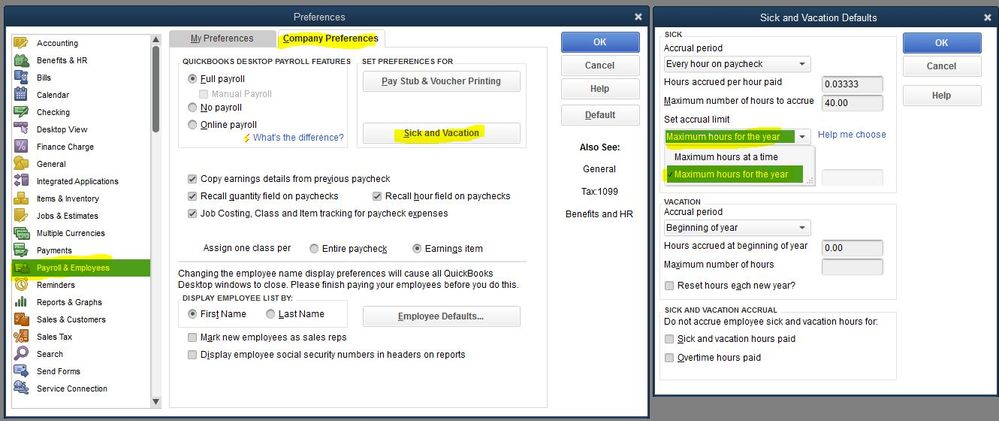
Task: Click Default in the Preferences window
Action: coord(600,115)
